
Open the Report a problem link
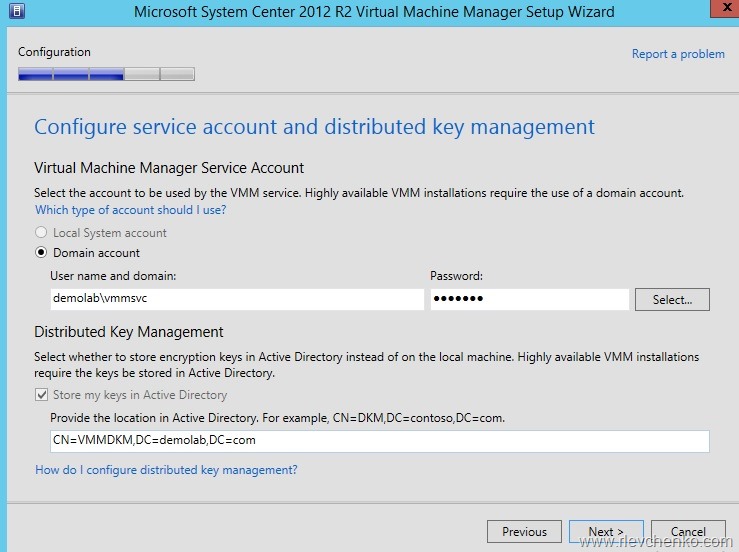[x=677, y=54]
